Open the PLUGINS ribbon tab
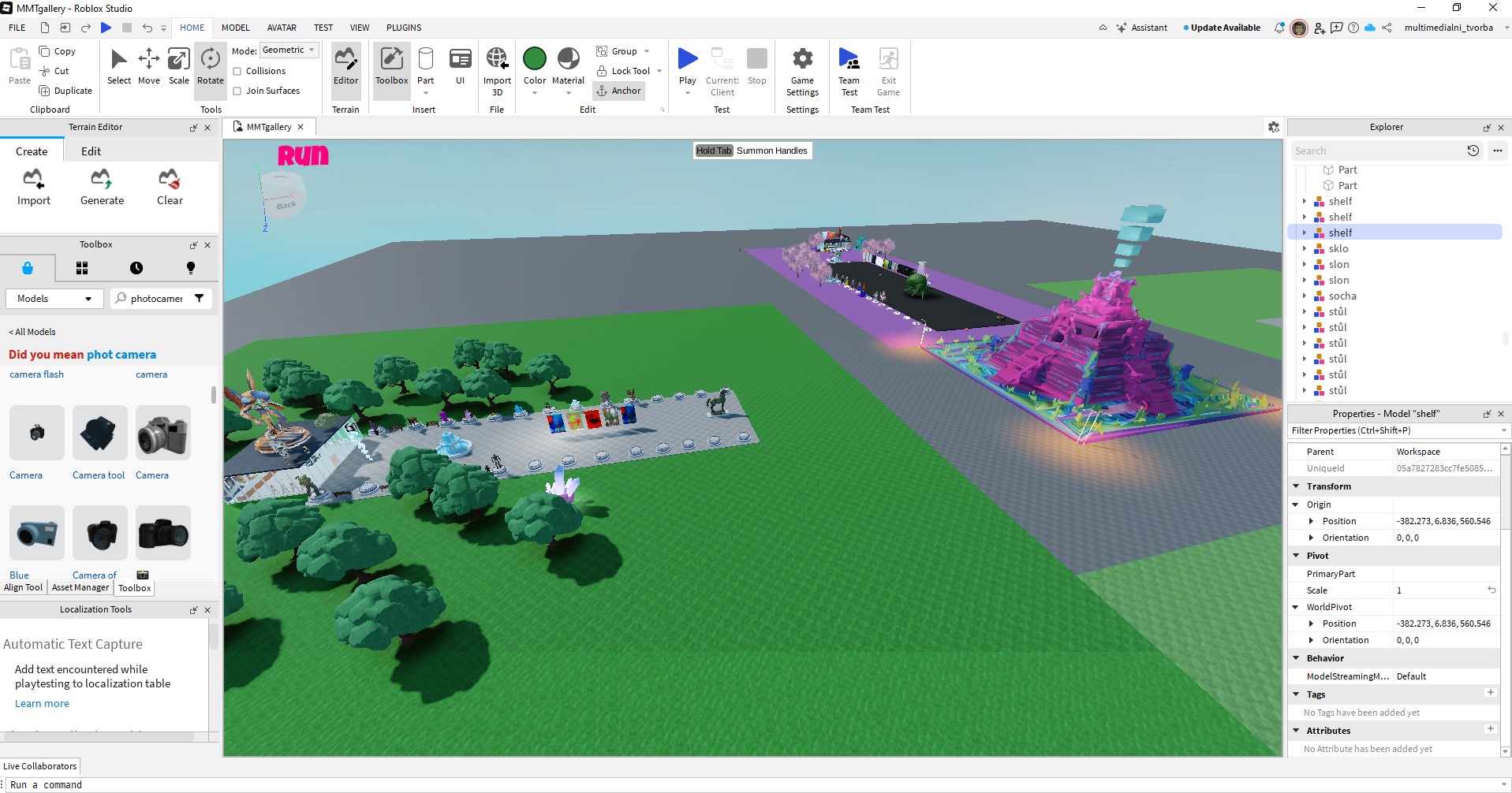1512x793 pixels. [x=404, y=28]
